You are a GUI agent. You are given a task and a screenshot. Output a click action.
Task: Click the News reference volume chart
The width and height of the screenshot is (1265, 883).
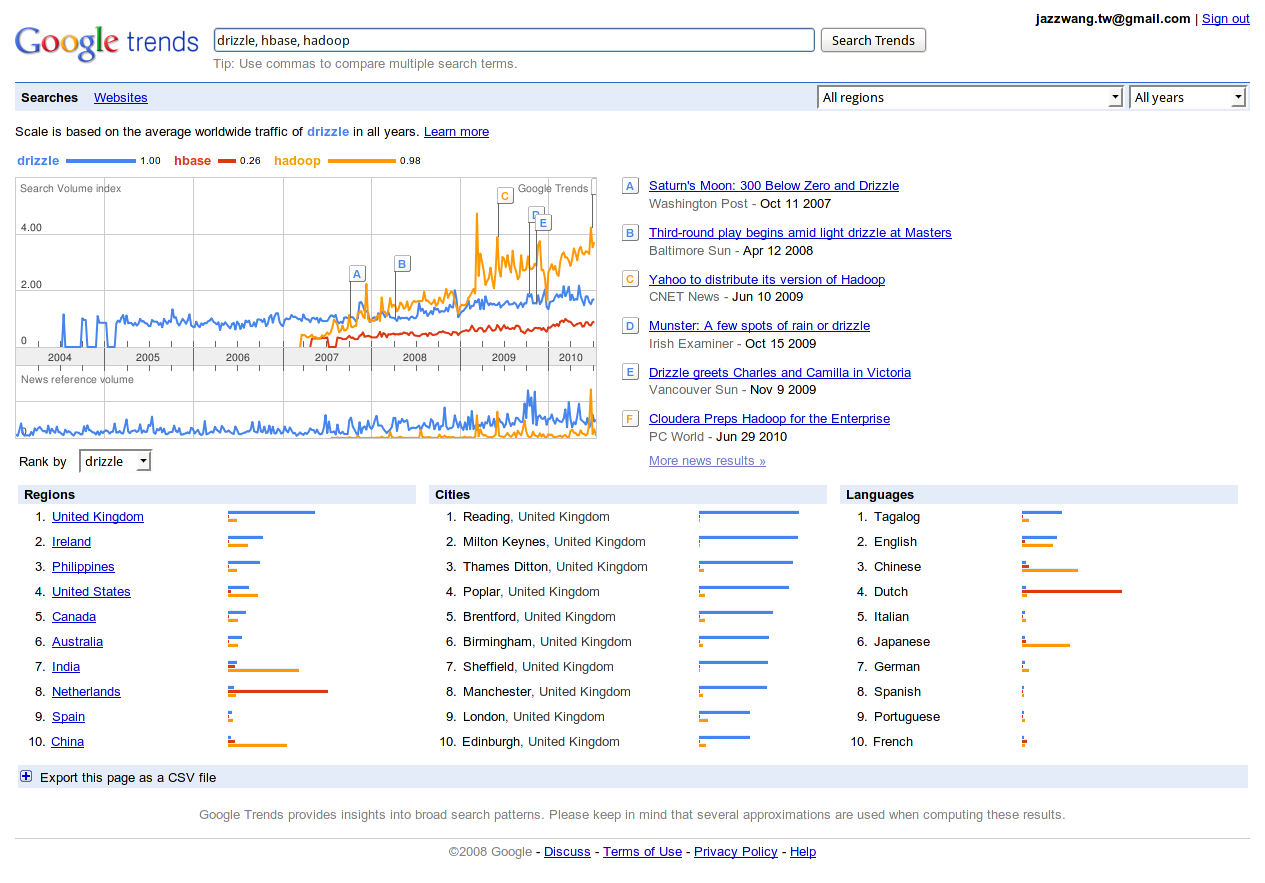click(x=306, y=405)
